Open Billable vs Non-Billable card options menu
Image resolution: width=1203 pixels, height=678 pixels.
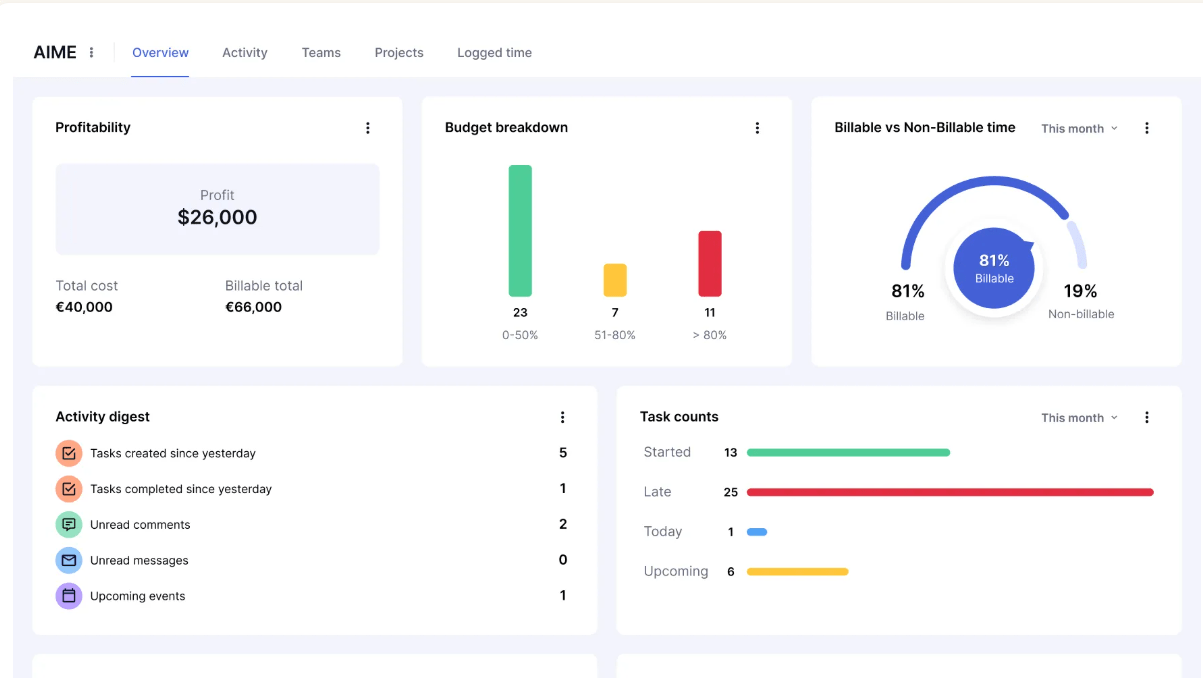coord(1147,128)
